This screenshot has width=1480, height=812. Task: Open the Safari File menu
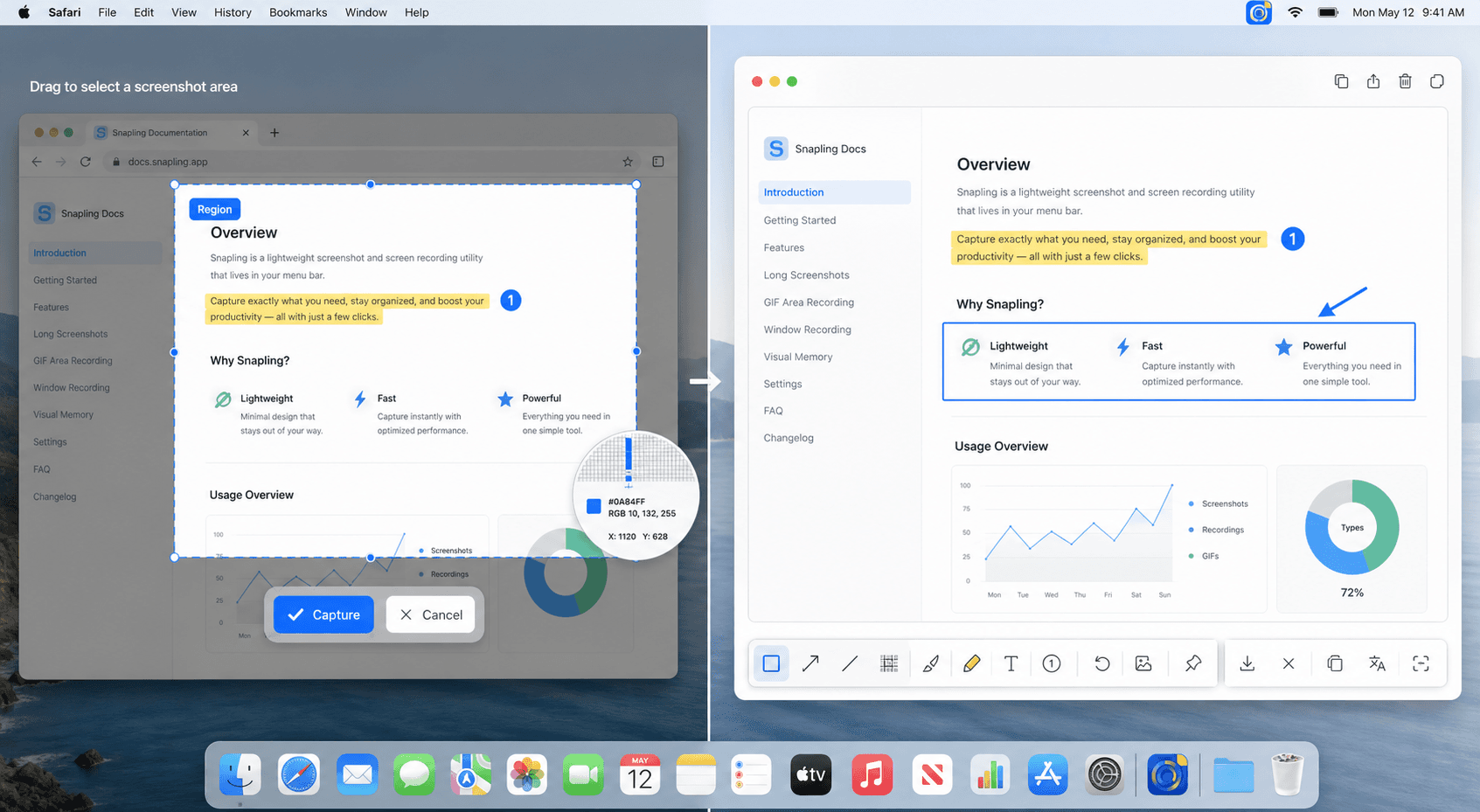point(108,12)
